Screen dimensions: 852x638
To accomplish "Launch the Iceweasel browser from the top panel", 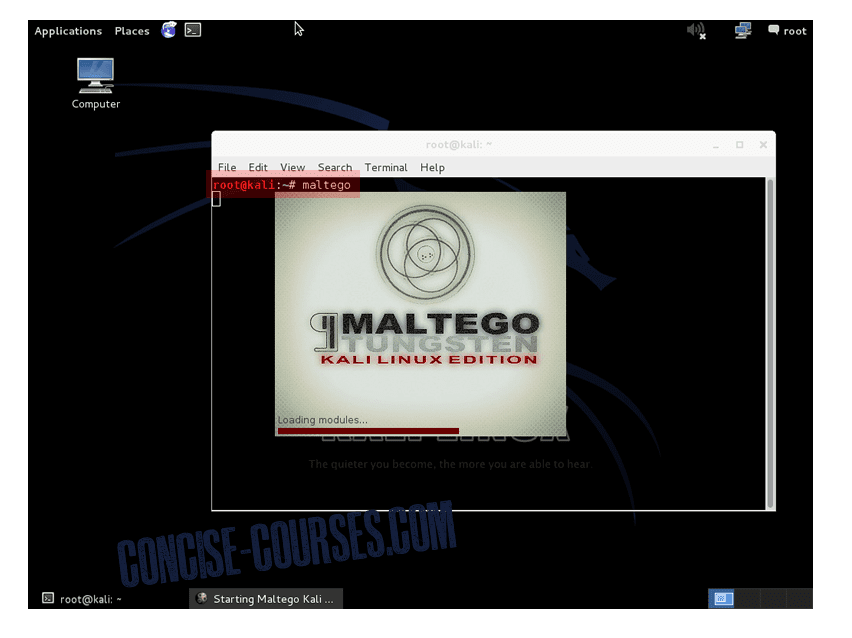I will click(x=168, y=29).
